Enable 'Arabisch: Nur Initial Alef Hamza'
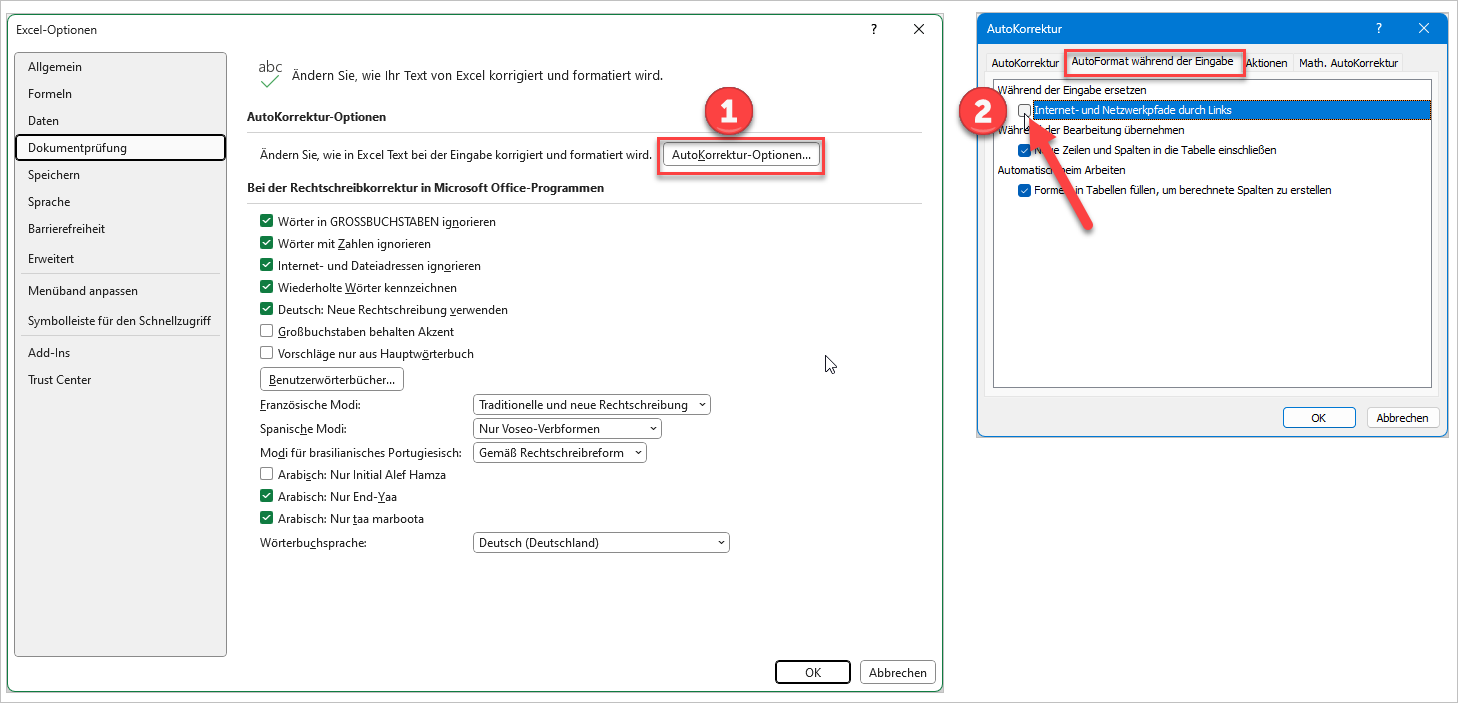Viewport: 1458px width, 703px height. pos(267,475)
